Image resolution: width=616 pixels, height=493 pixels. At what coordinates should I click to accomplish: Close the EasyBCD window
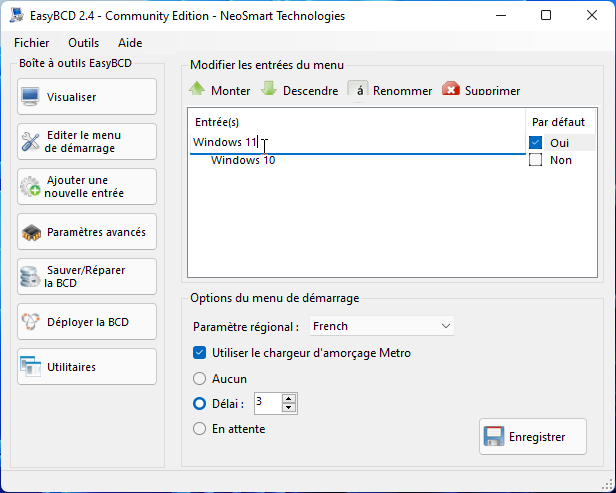point(592,16)
